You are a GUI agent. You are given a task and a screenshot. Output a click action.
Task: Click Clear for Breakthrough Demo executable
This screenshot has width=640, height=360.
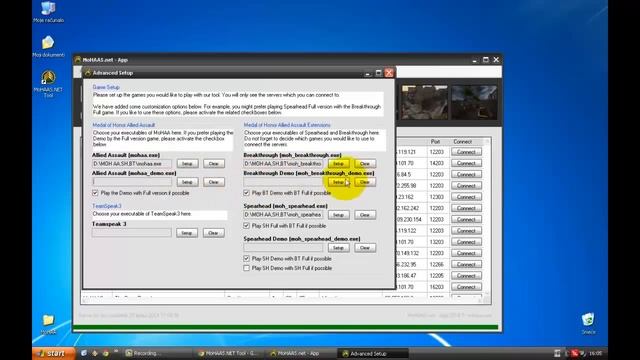pyautogui.click(x=365, y=182)
